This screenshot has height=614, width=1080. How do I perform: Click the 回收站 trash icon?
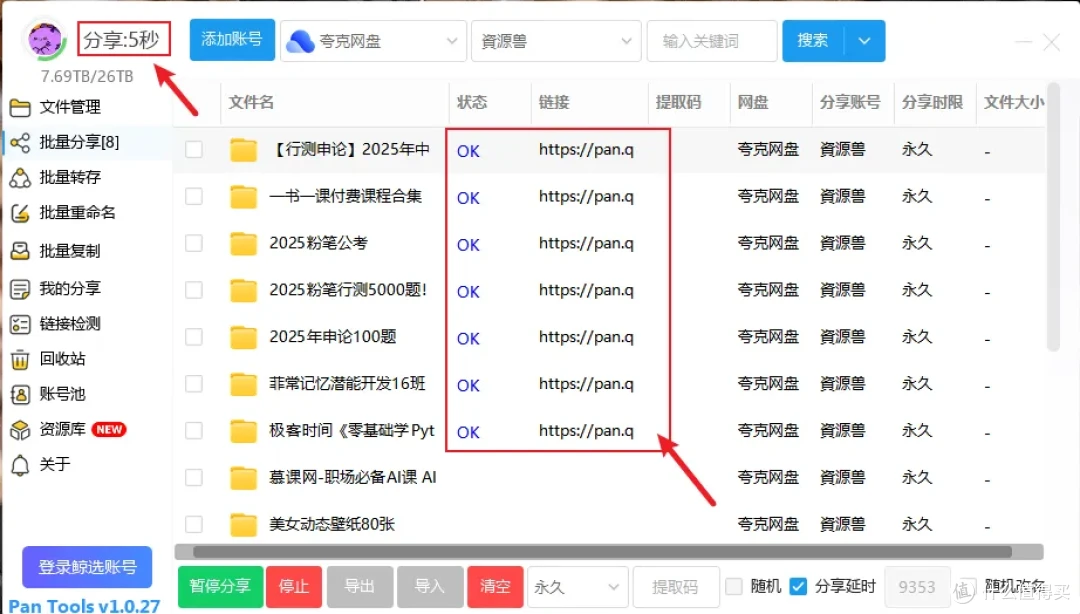coord(21,359)
